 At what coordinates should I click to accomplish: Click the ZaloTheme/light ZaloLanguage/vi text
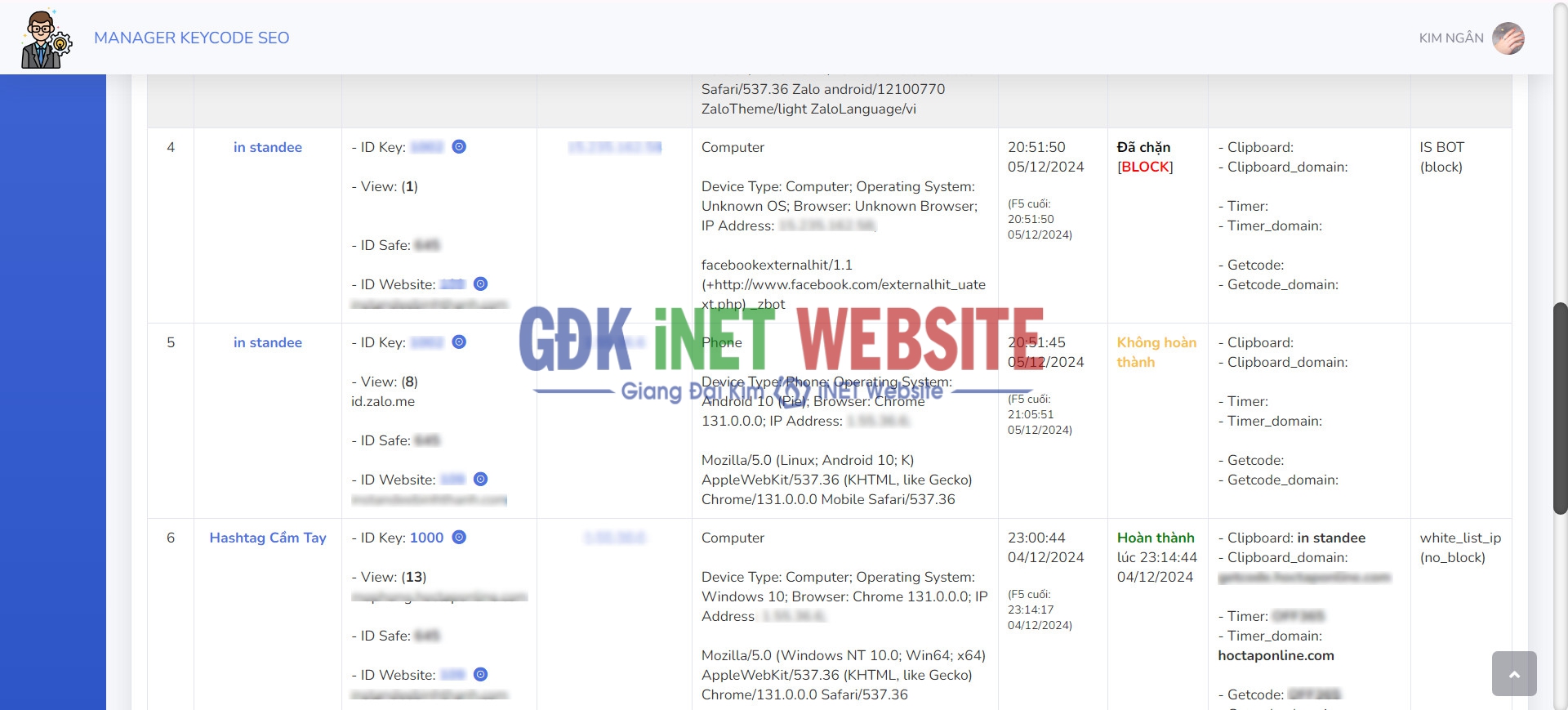pos(808,109)
